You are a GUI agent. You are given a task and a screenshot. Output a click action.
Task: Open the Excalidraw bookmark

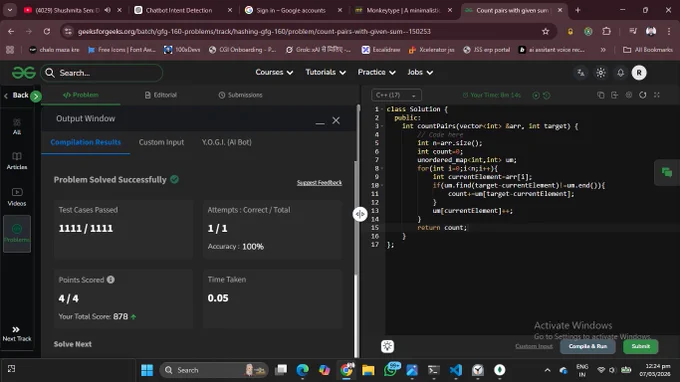[381, 50]
